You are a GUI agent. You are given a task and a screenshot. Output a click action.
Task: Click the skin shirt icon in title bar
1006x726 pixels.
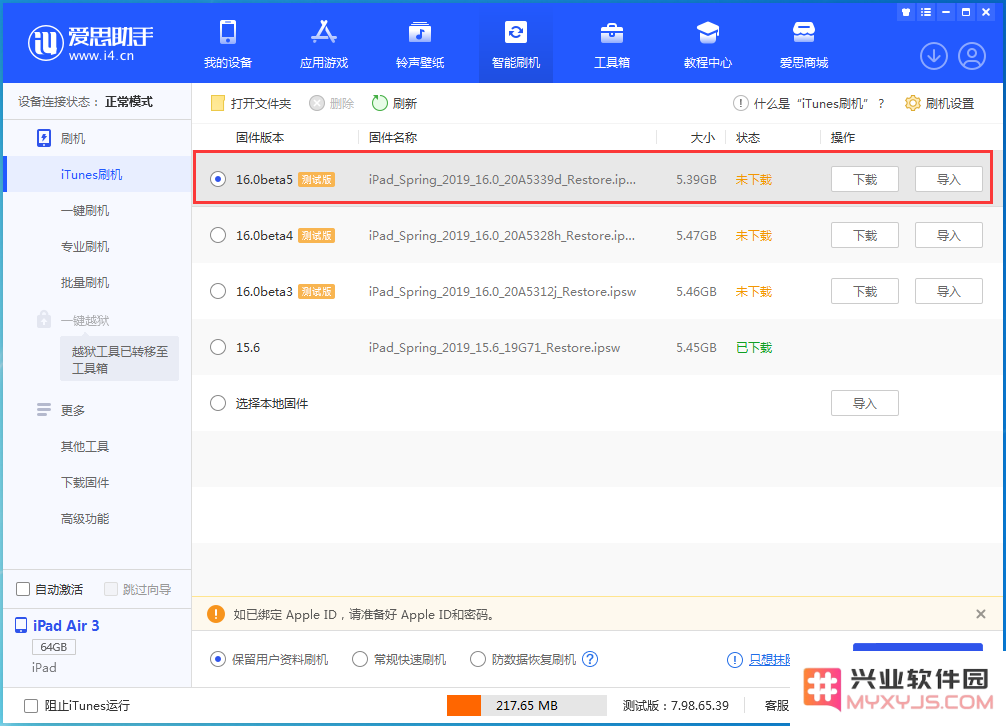coord(906,12)
